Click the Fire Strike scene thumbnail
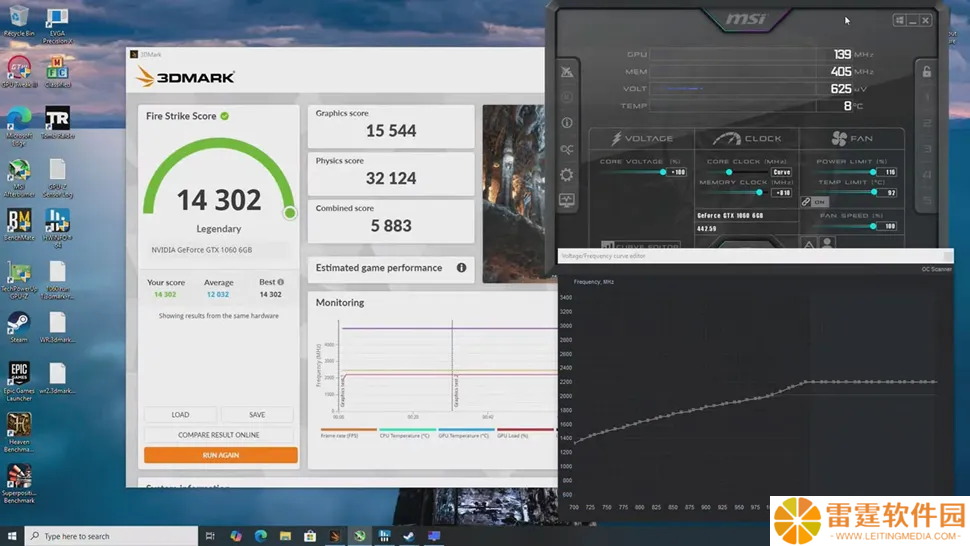This screenshot has width=970, height=546. coord(513,194)
